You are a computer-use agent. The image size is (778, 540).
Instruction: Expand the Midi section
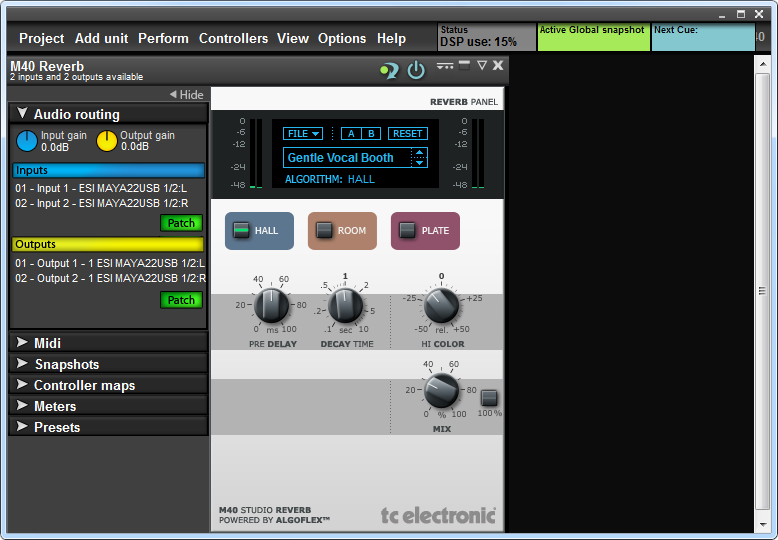pos(108,343)
